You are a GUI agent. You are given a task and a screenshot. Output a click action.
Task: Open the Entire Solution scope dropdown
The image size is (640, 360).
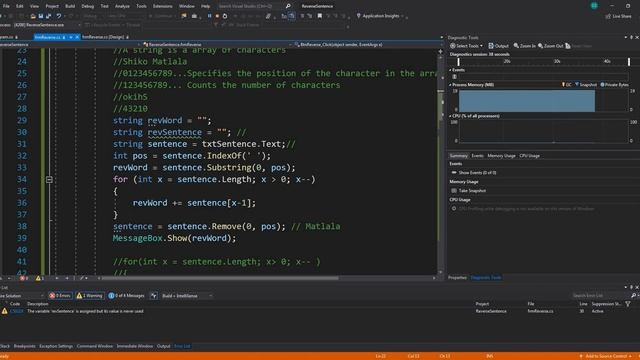tap(22, 296)
